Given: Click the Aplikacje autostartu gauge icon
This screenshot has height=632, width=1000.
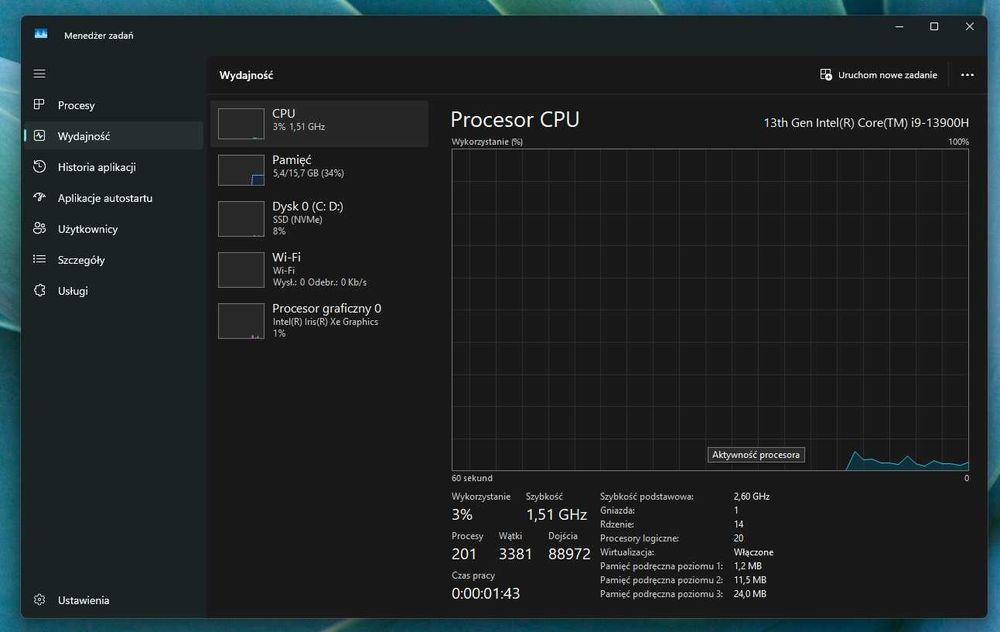Looking at the screenshot, I should pyautogui.click(x=40, y=197).
